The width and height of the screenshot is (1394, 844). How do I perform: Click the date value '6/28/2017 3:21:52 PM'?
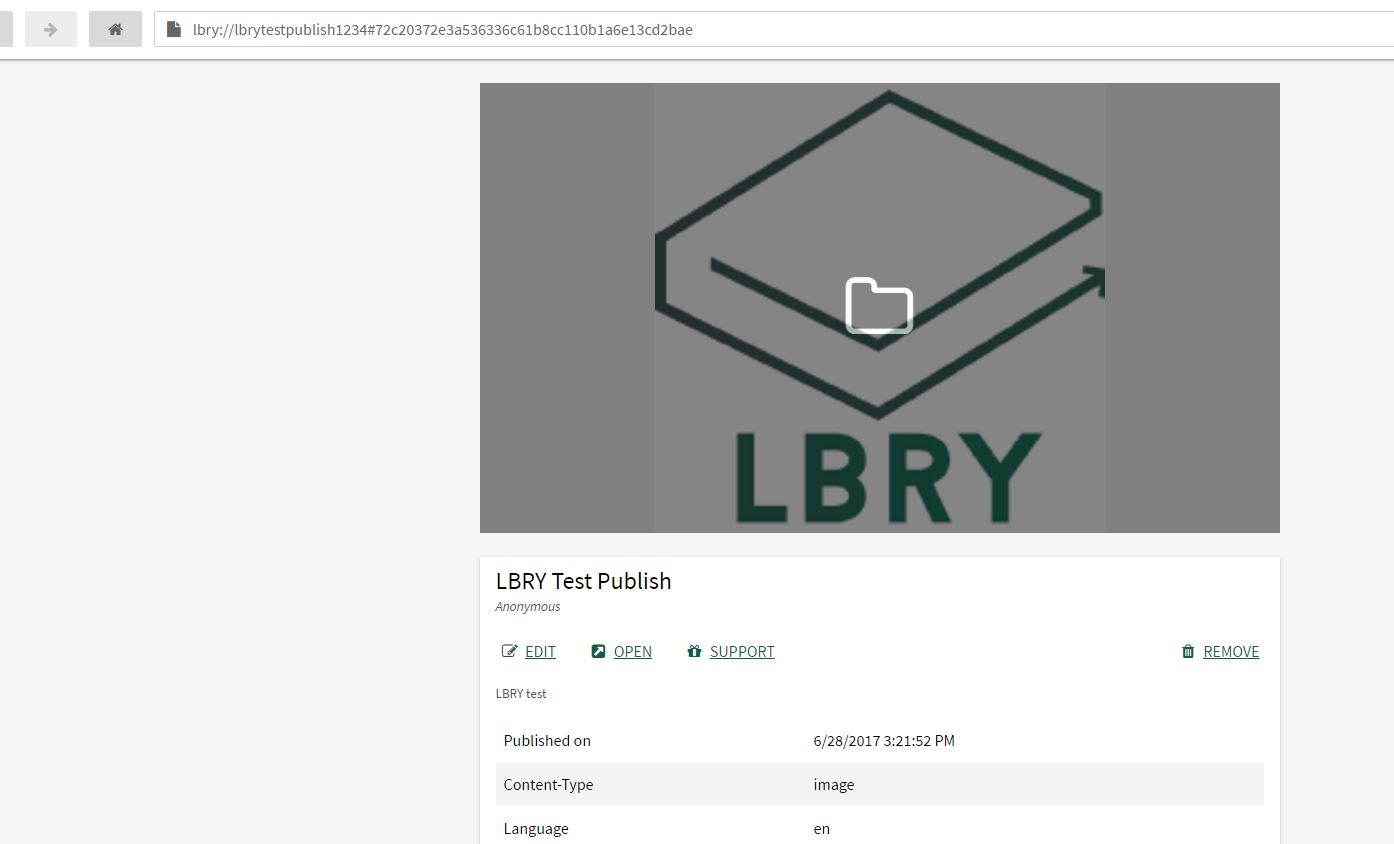point(884,741)
